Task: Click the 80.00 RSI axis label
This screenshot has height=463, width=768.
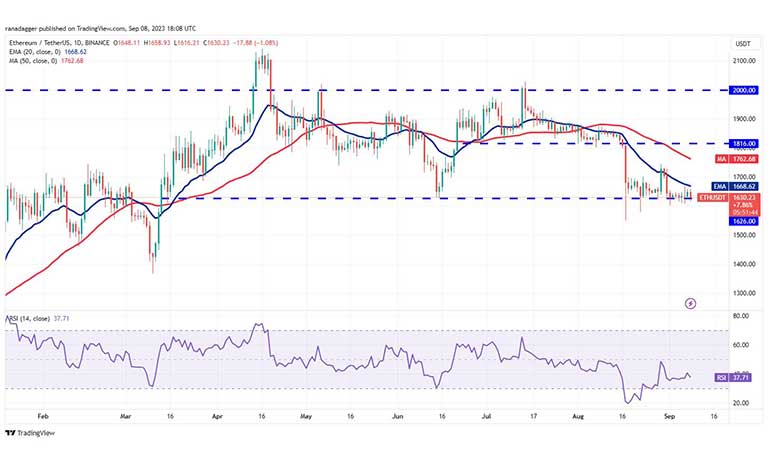Action: click(741, 316)
